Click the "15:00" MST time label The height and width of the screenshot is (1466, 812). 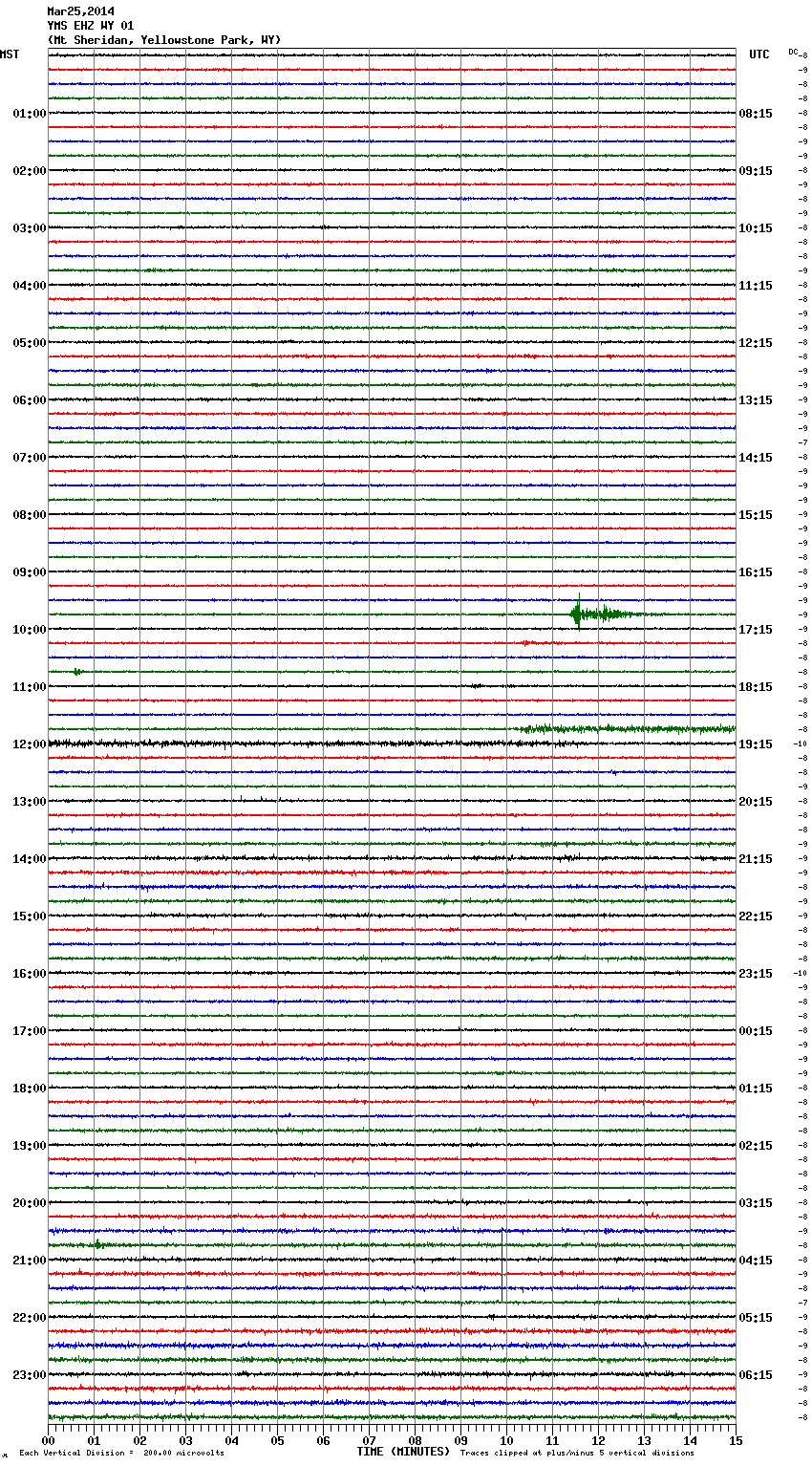click(30, 916)
